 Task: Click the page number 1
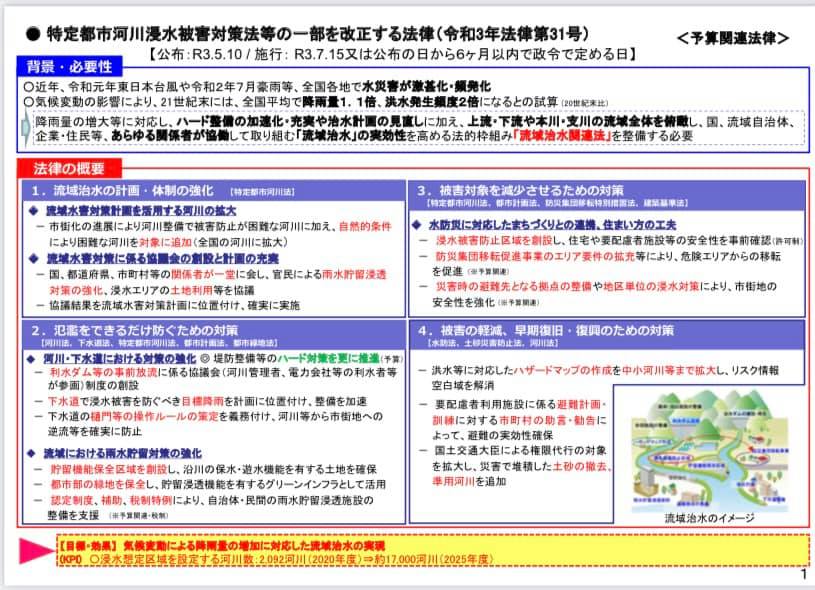point(804,574)
